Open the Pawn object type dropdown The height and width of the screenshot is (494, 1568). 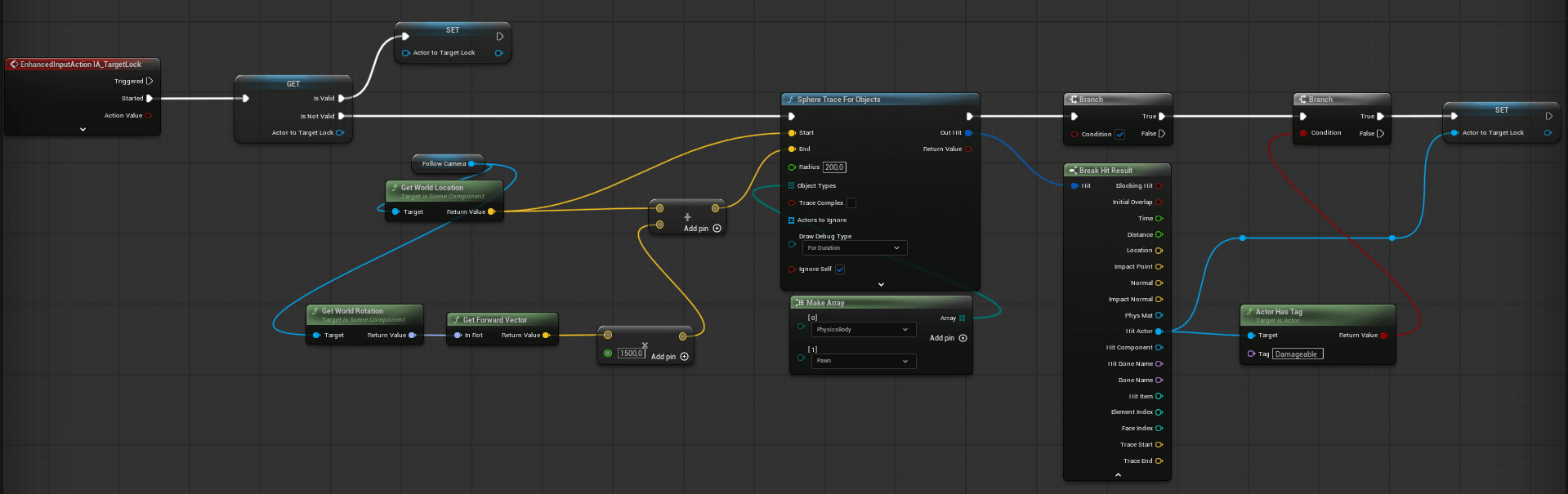(864, 360)
